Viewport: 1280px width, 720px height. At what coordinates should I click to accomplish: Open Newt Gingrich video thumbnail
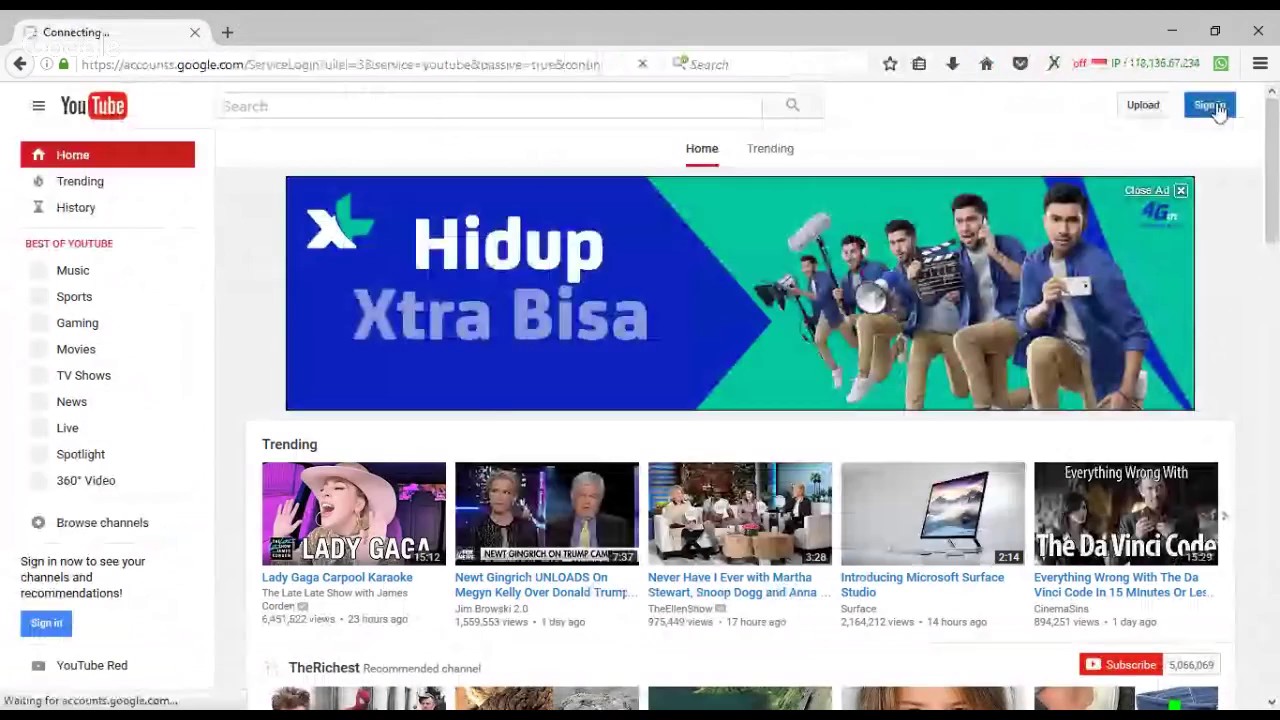547,513
